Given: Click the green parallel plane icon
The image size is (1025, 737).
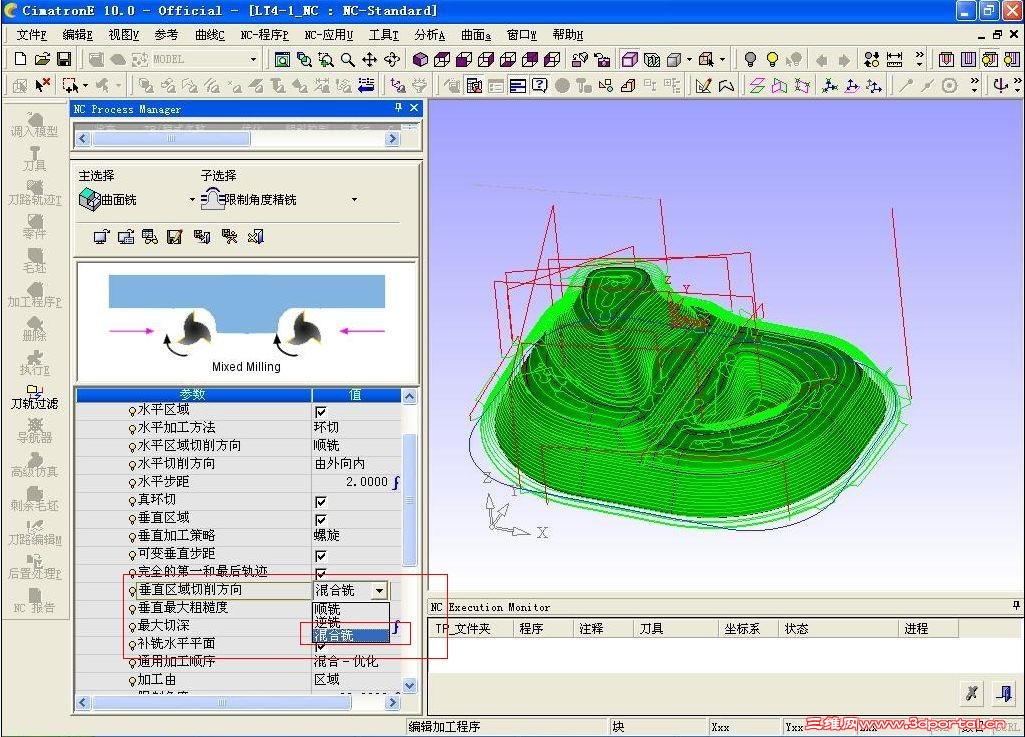Looking at the screenshot, I should [x=757, y=86].
